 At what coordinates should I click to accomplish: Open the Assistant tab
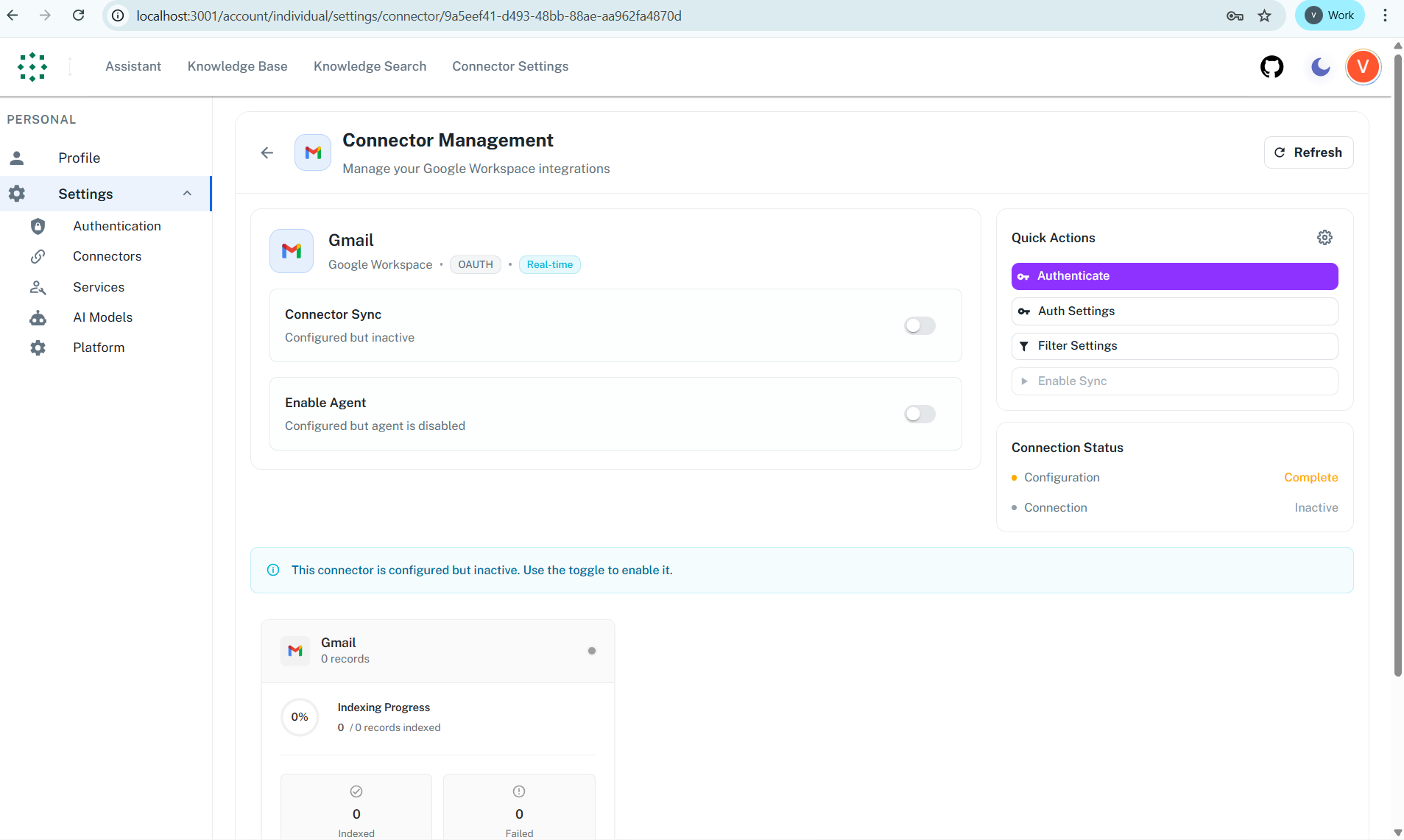133,66
